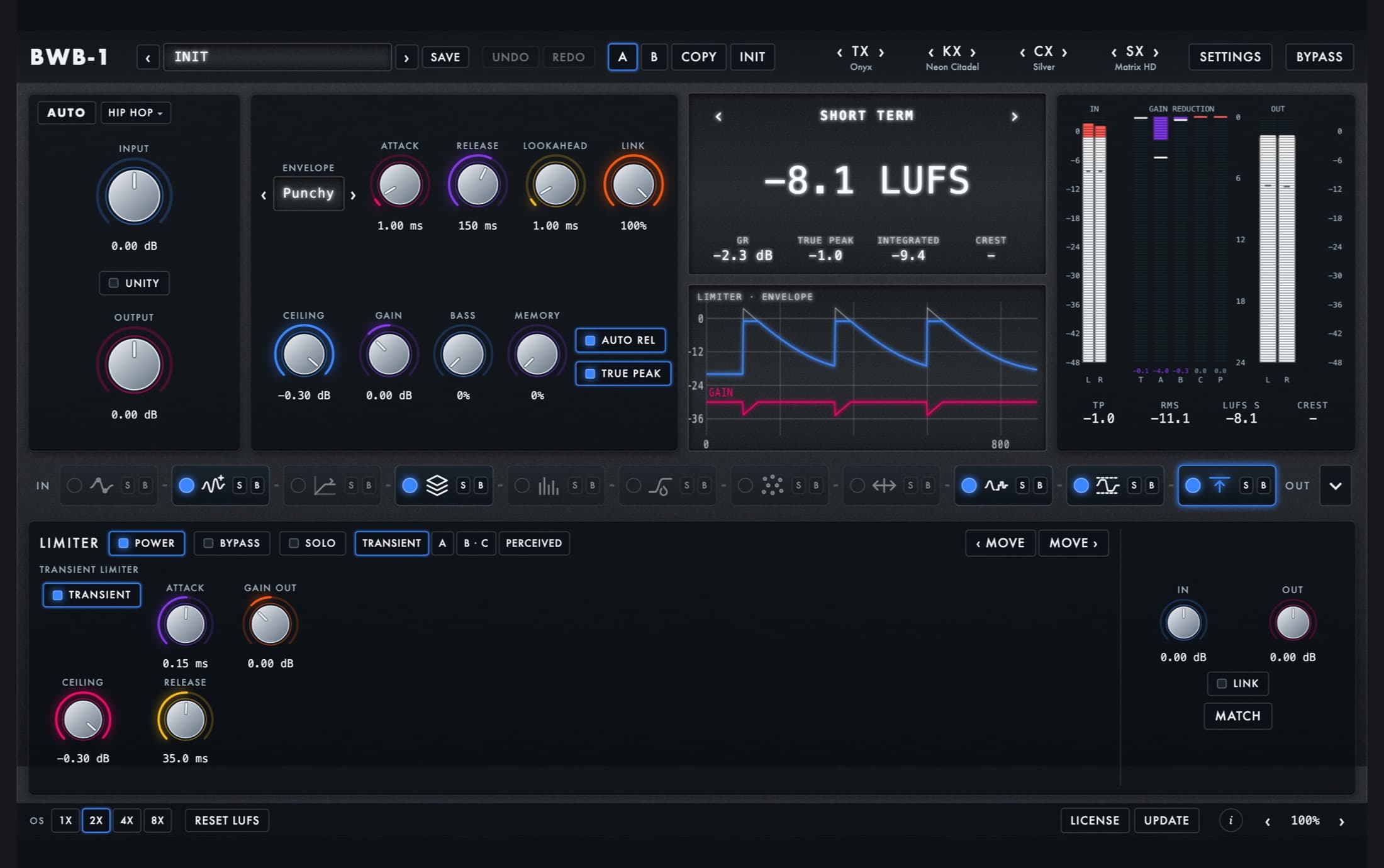Disable the TRUE PEAK toggle
The image size is (1384, 868).
click(x=623, y=374)
